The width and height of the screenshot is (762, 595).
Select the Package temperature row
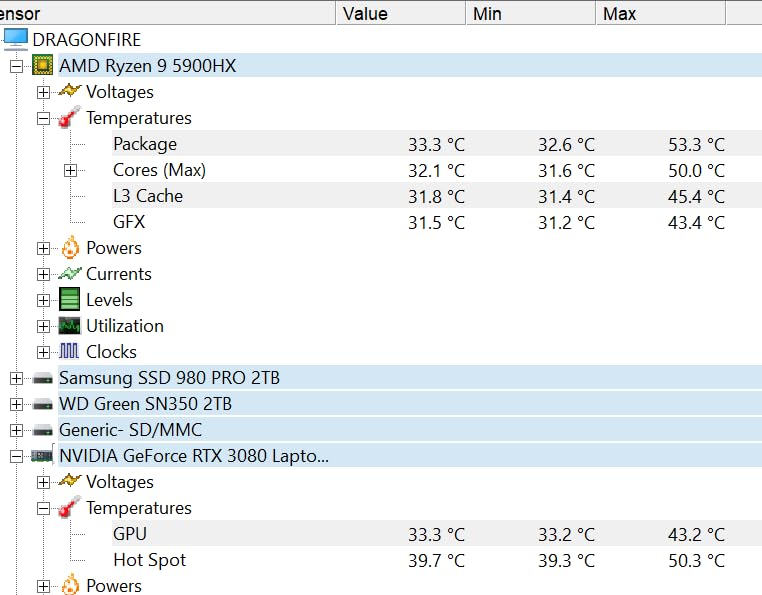(436, 144)
